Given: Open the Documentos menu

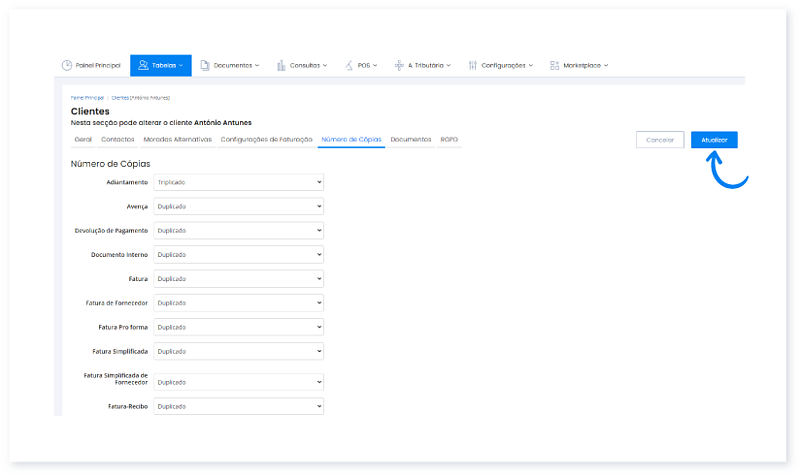Looking at the screenshot, I should pos(230,65).
